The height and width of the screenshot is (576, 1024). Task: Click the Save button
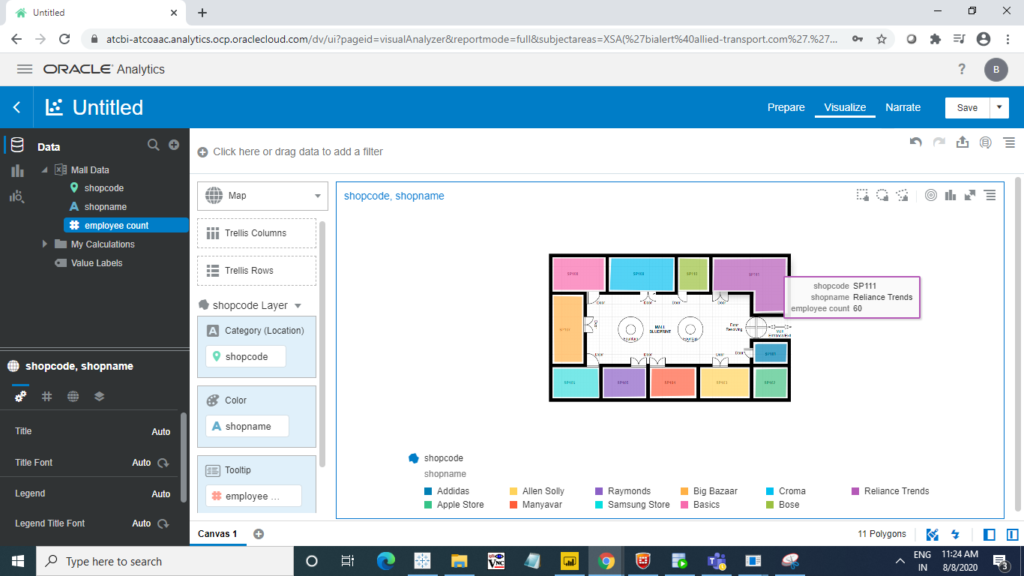point(969,107)
